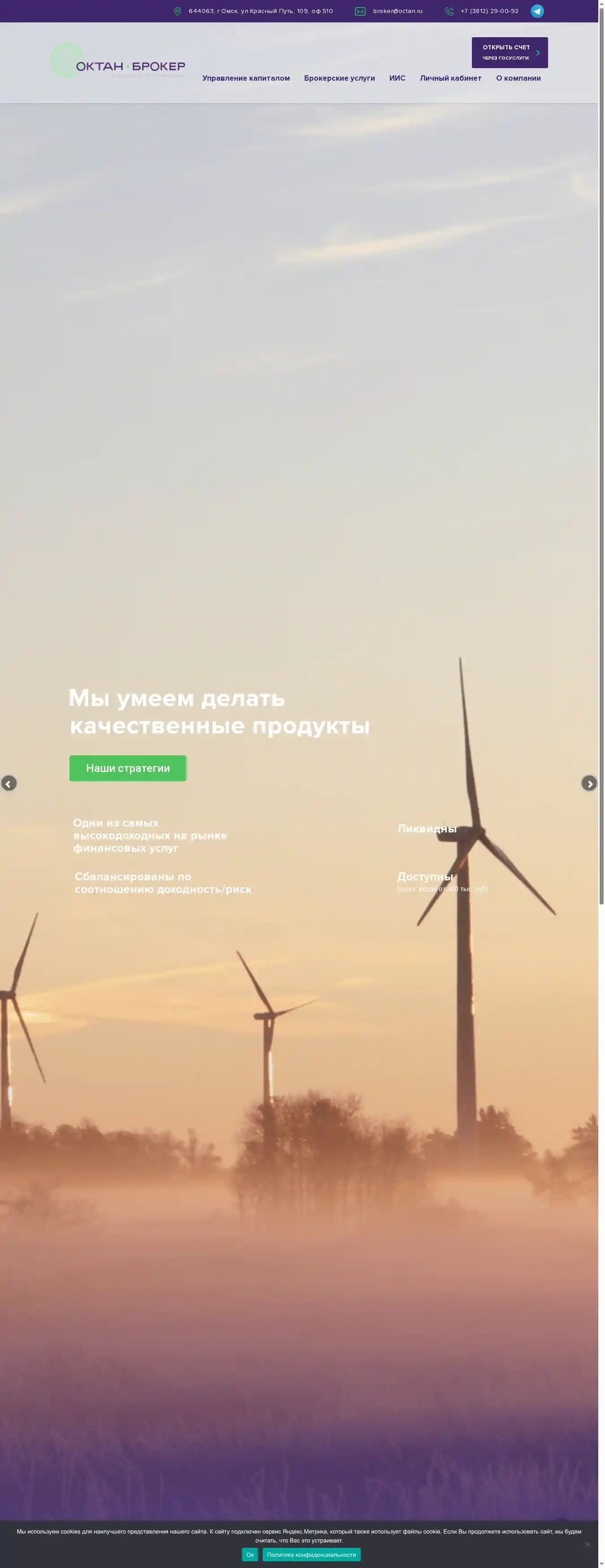605x1568 pixels.
Task: Call the +7 (3812) 29-00-92 number
Action: coord(489,11)
